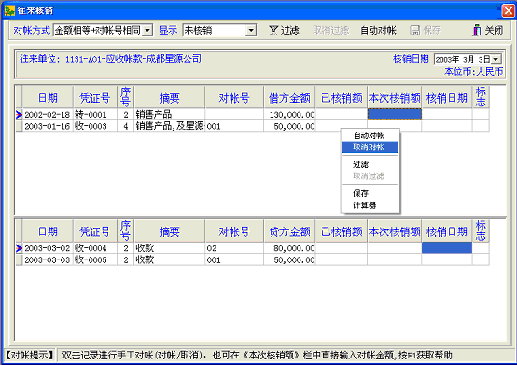Select the date cell 2003-01-16
Viewport: 517px width, 365px height.
(47, 126)
